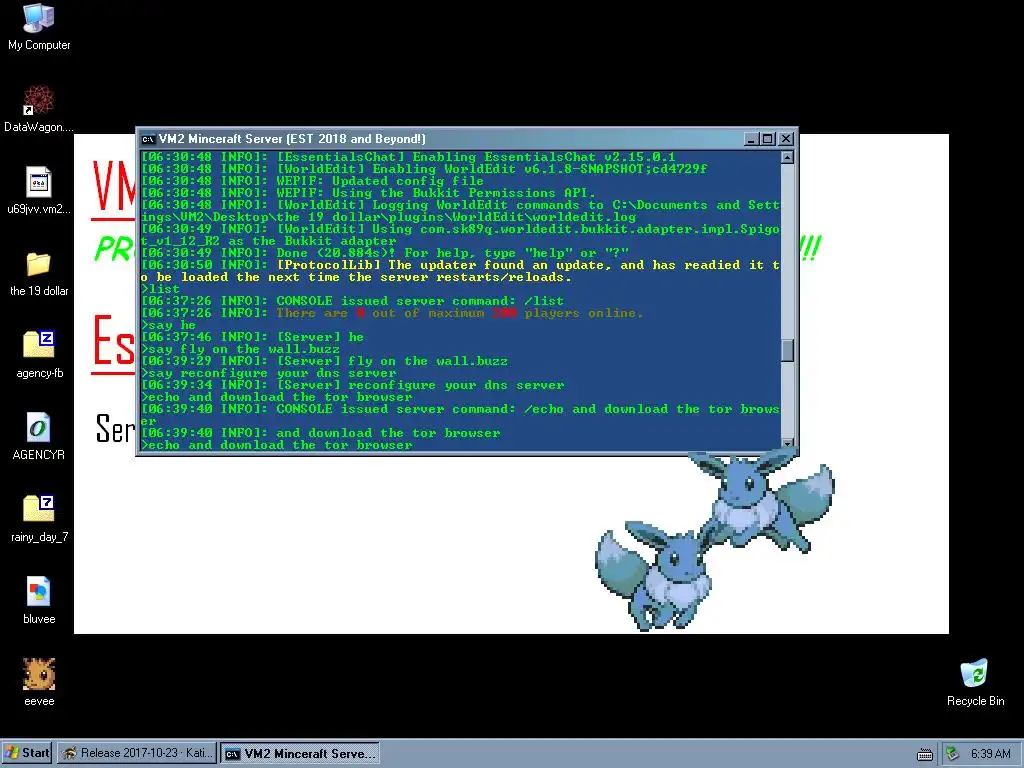Click the lower blue Eevee sprite
1024x768 pixels.
(655, 575)
